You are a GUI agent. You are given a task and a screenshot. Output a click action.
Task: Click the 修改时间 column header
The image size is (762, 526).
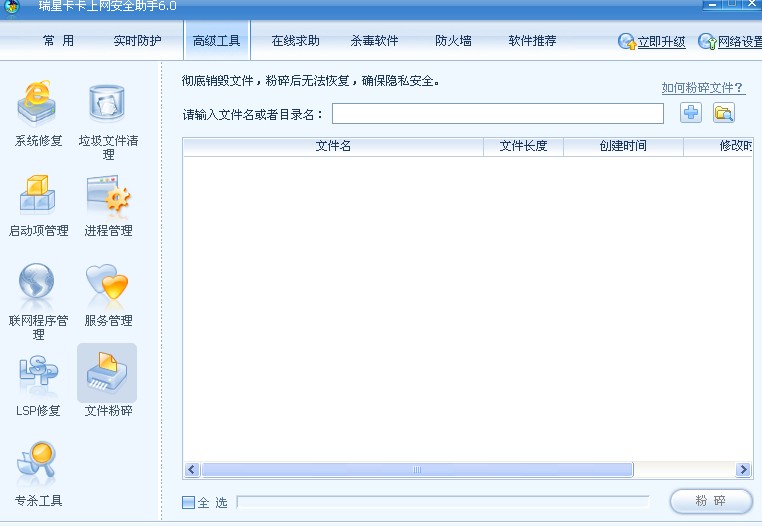pos(718,146)
